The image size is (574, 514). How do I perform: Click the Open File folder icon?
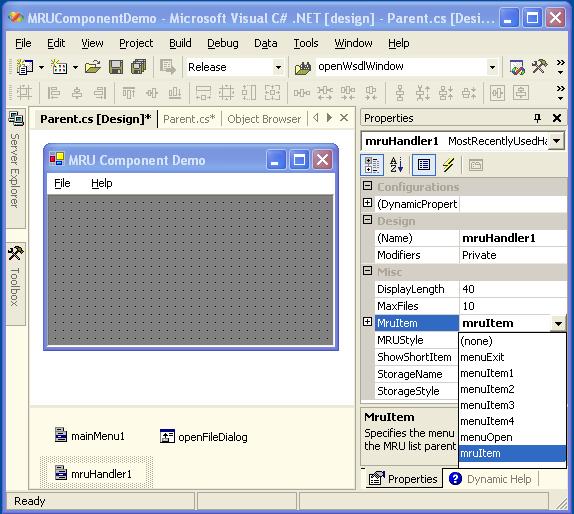coord(93,67)
